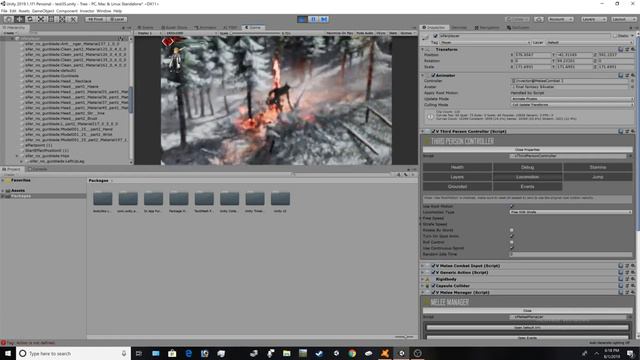Click the Windows Start button
Image resolution: width=640 pixels, height=360 pixels.
point(8,353)
